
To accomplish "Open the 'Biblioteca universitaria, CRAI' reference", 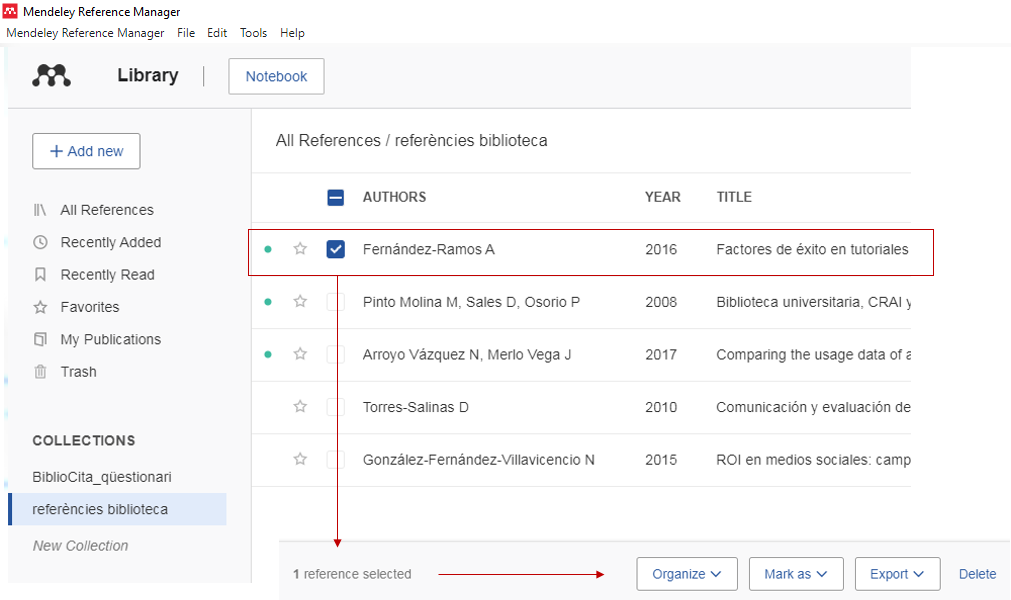I will 813,302.
